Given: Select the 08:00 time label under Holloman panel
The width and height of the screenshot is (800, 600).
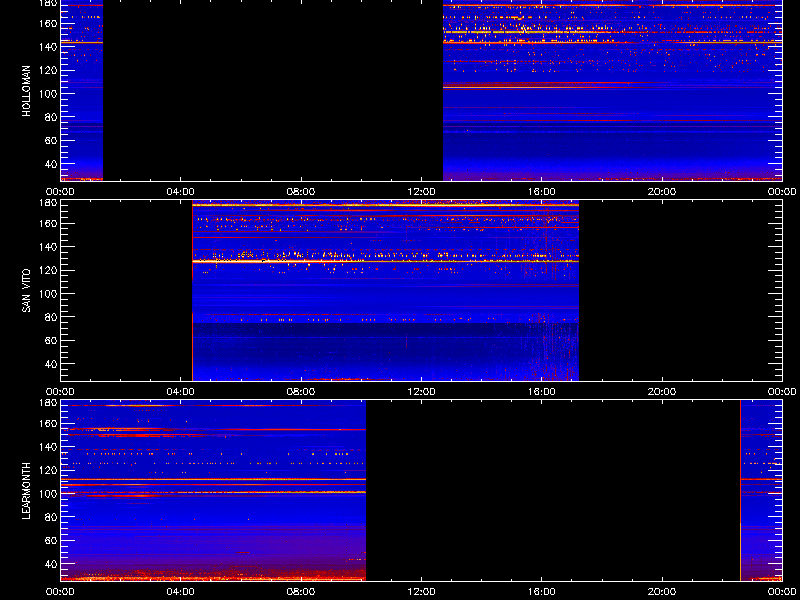Looking at the screenshot, I should click(301, 192).
